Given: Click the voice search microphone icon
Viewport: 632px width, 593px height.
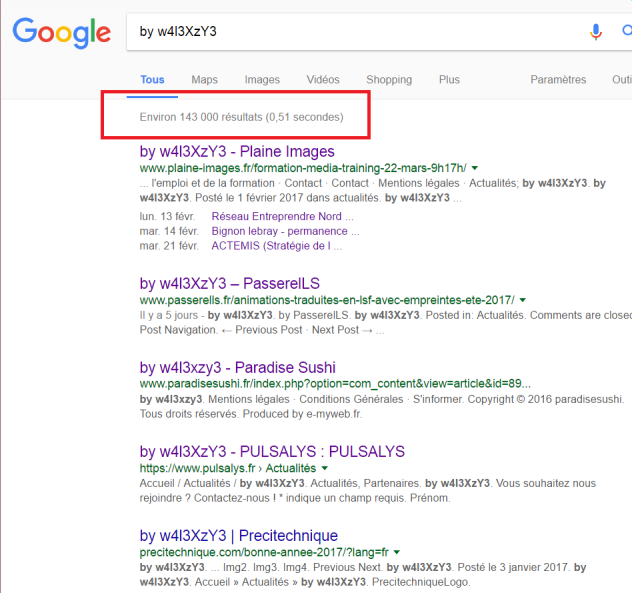Looking at the screenshot, I should point(596,32).
